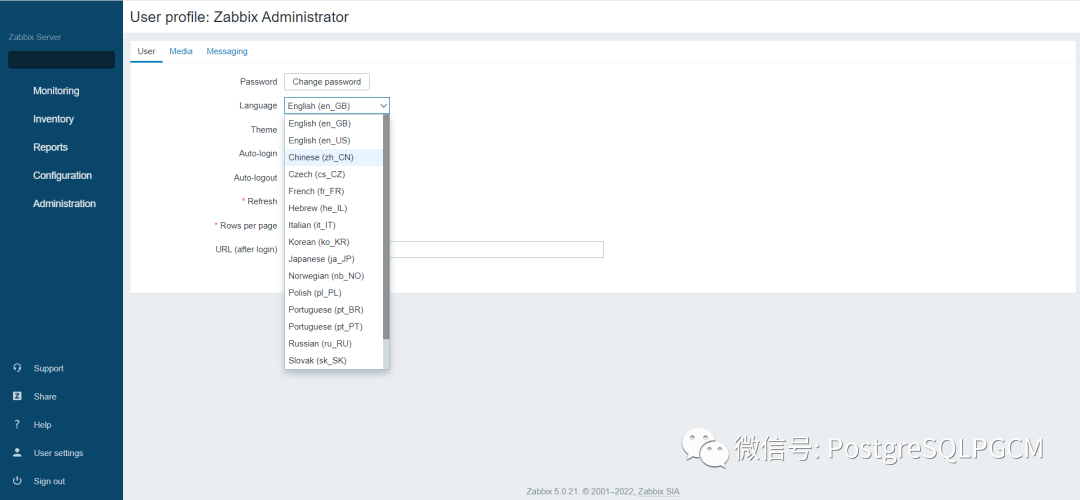Choose Japanese (ja_JP) language option
This screenshot has width=1080, height=500.
334,259
